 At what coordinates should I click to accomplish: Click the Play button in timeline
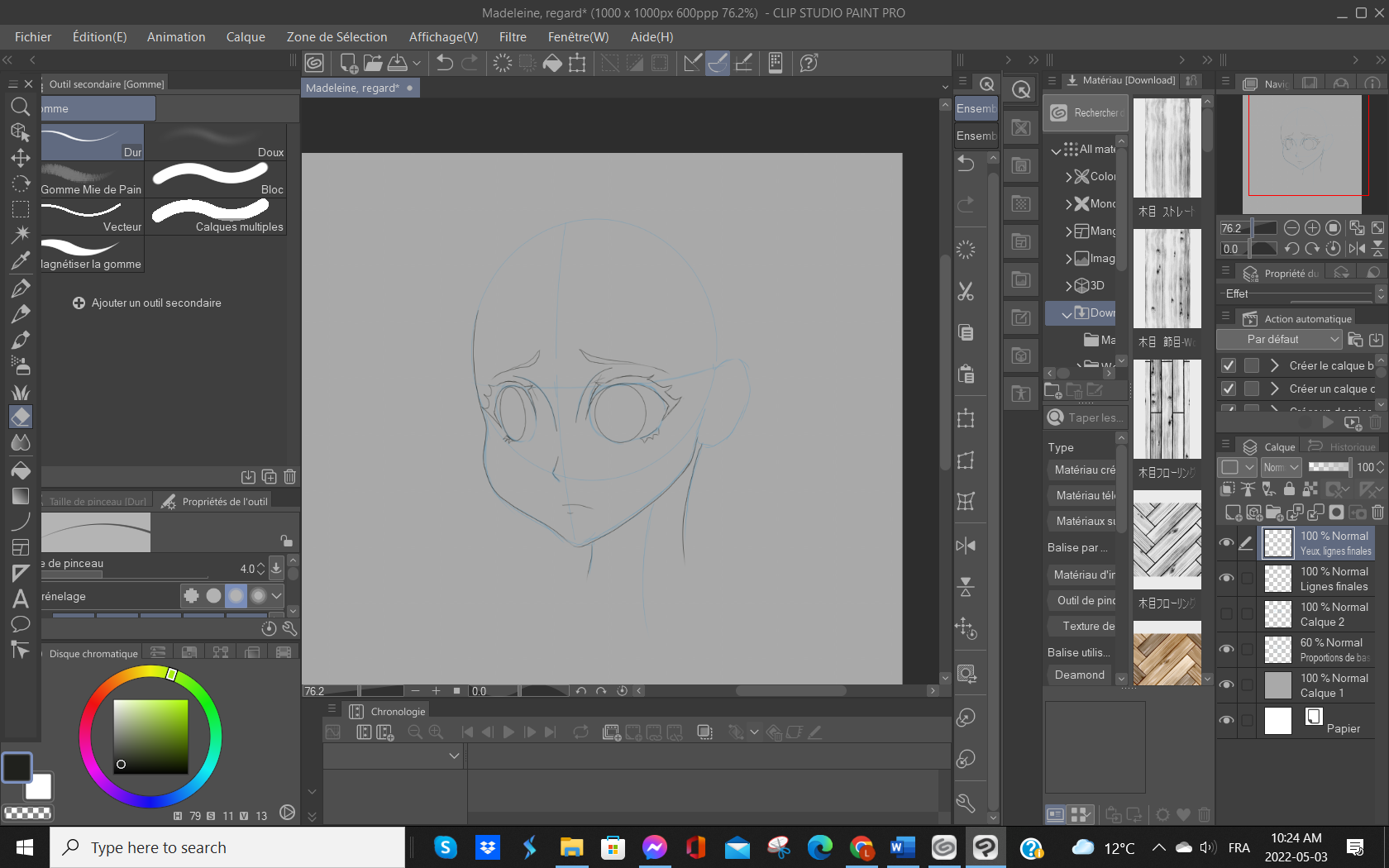[508, 732]
